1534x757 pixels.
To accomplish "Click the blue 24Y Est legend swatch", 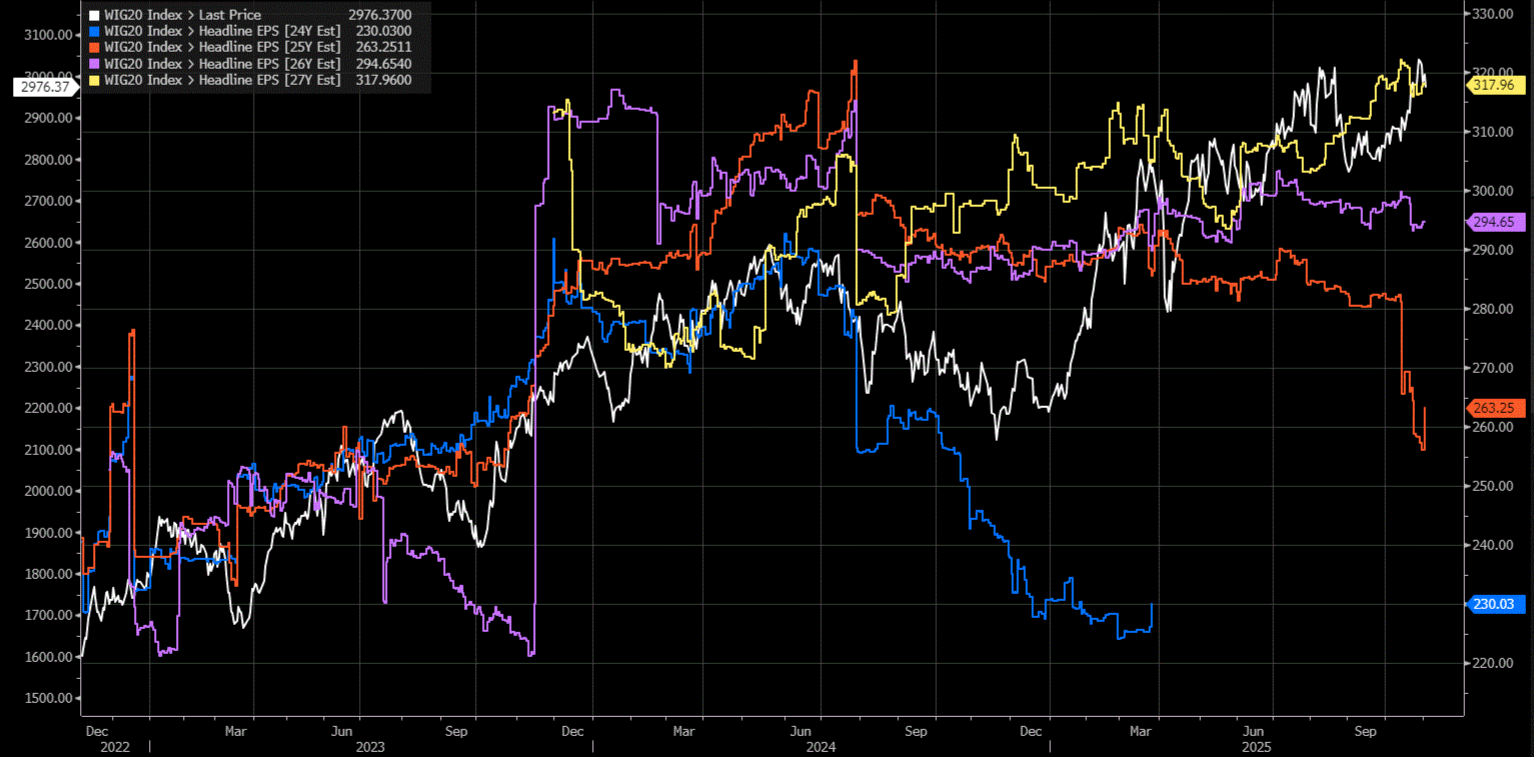I will [94, 31].
